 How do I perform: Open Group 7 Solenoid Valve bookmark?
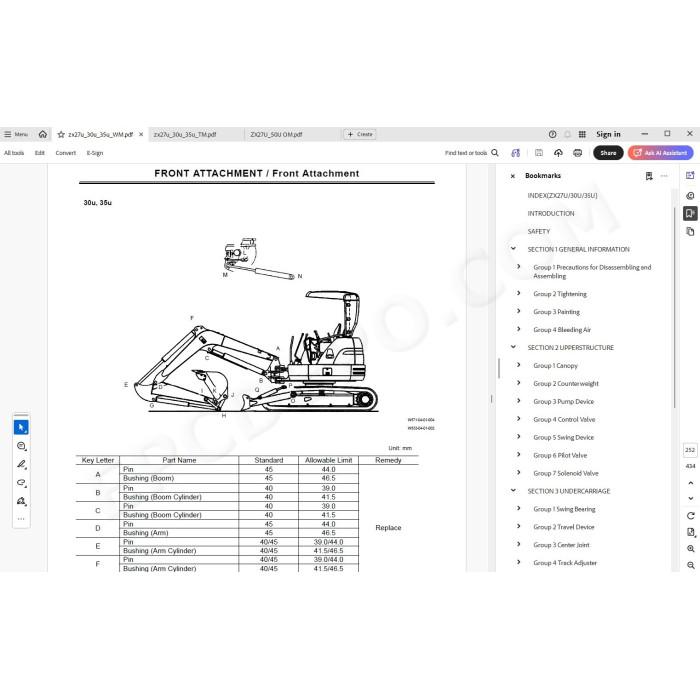(566, 473)
